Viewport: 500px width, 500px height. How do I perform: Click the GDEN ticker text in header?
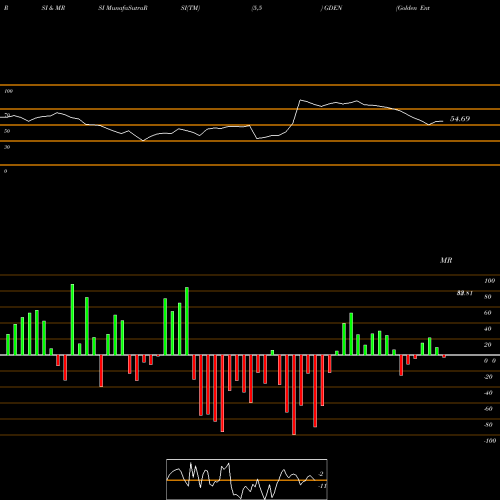pos(333,8)
